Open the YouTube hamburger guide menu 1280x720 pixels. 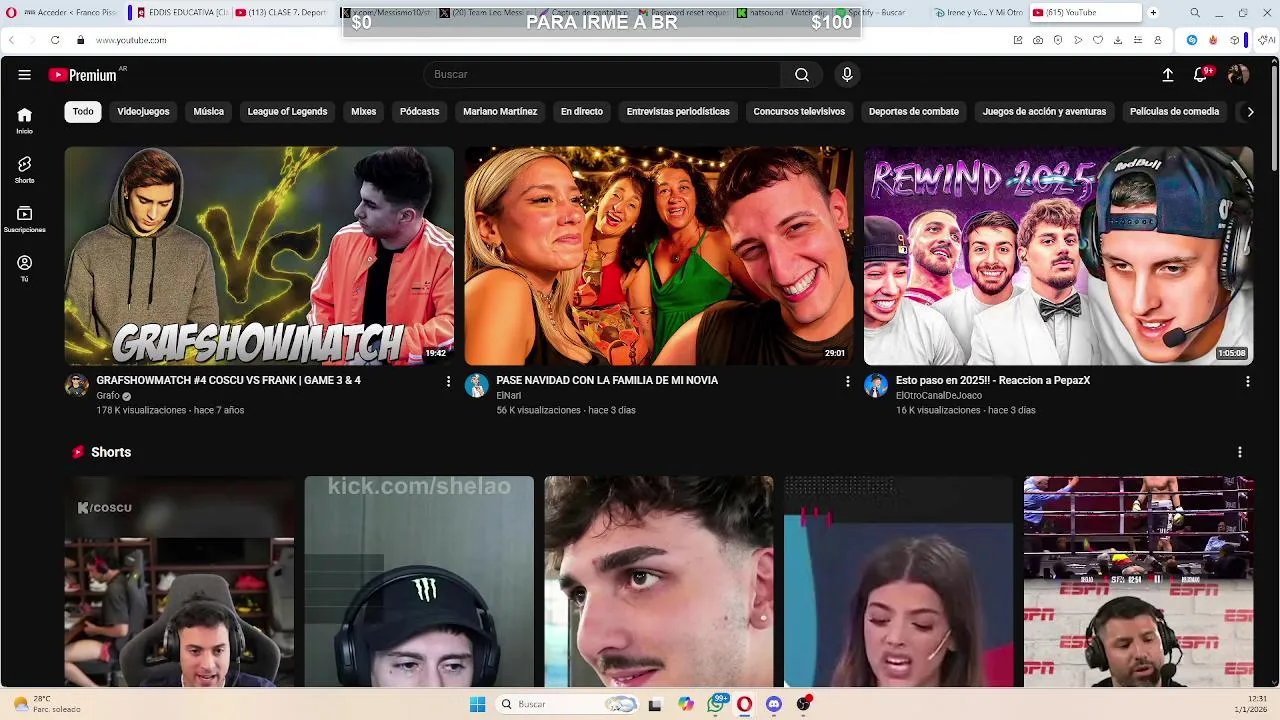click(24, 75)
